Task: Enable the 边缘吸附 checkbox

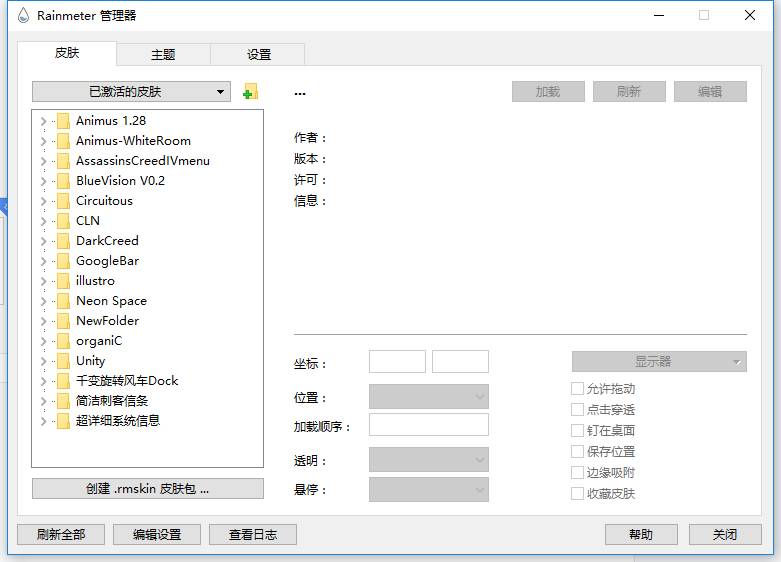Action: [x=577, y=472]
